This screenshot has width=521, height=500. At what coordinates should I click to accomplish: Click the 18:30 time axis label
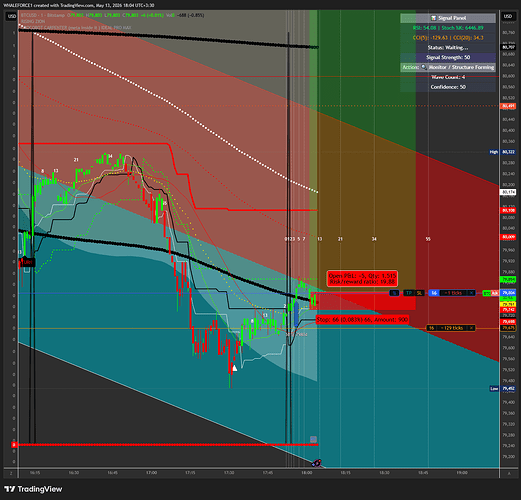(384, 473)
